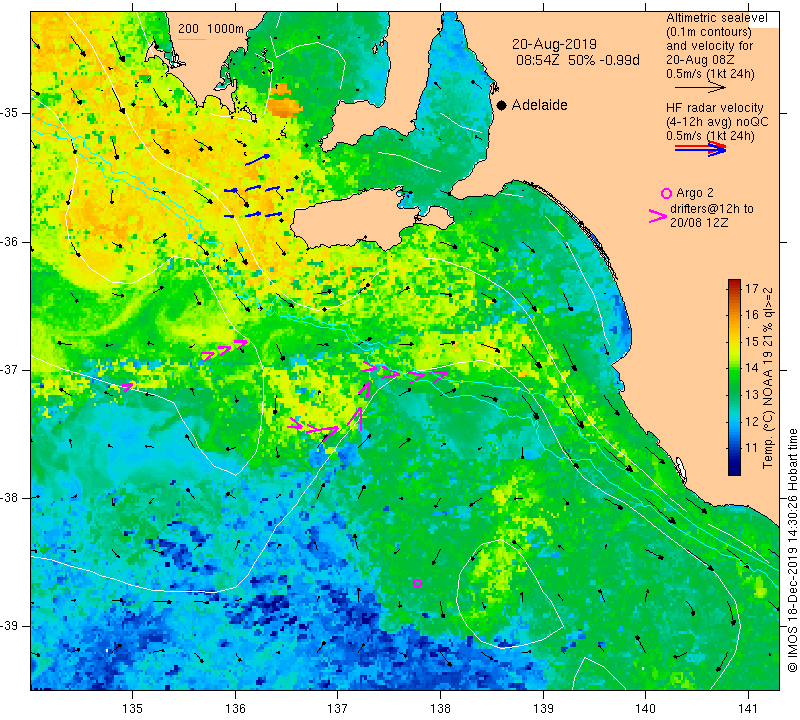Click the '20/08 12Z' drifter date text
The height and width of the screenshot is (720, 800).
pos(698,222)
